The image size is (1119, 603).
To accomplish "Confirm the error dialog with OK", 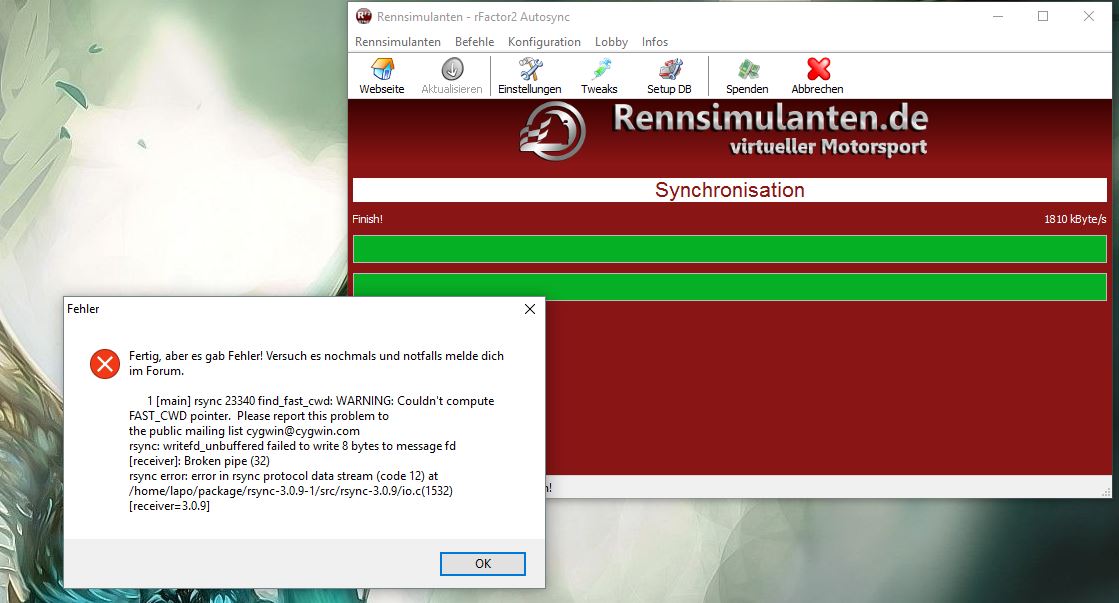I will point(483,564).
